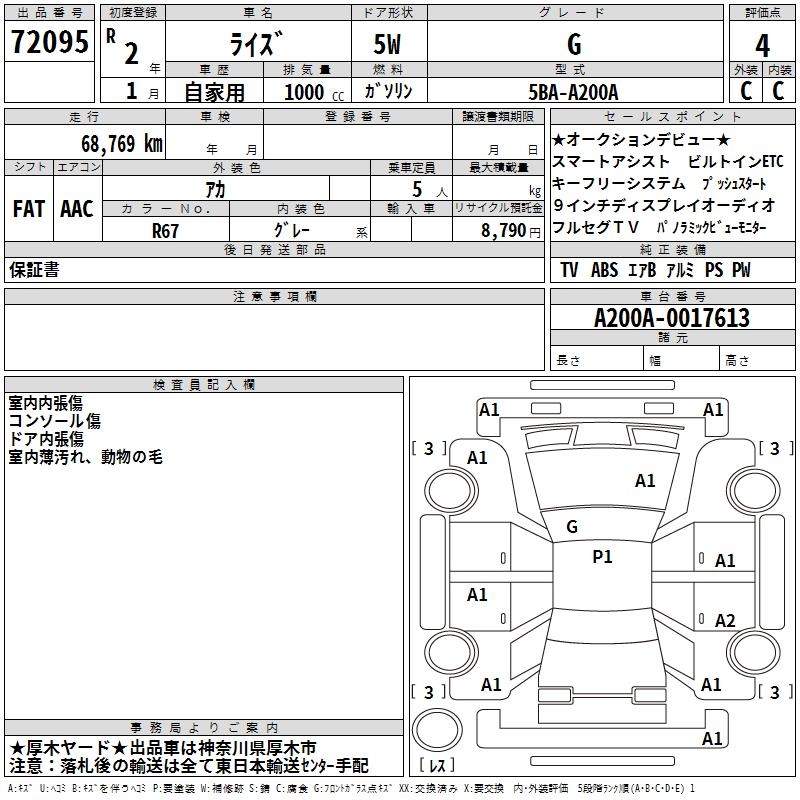Click the スマートアシスト sales point
The image size is (800, 800).
tap(611, 162)
